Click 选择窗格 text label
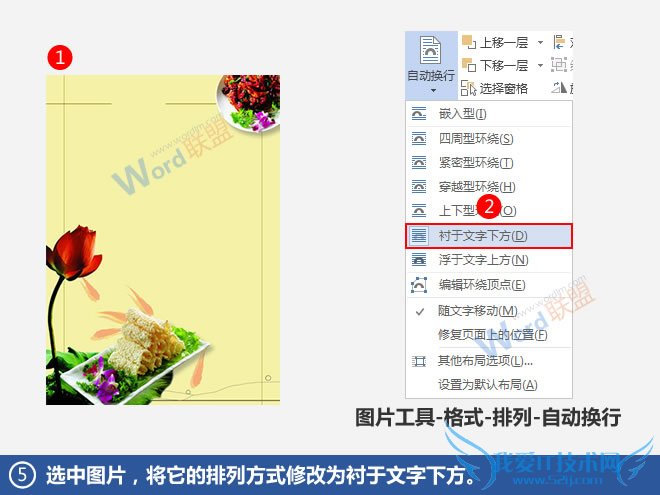Screen dimensions: 660x495 point(503,88)
